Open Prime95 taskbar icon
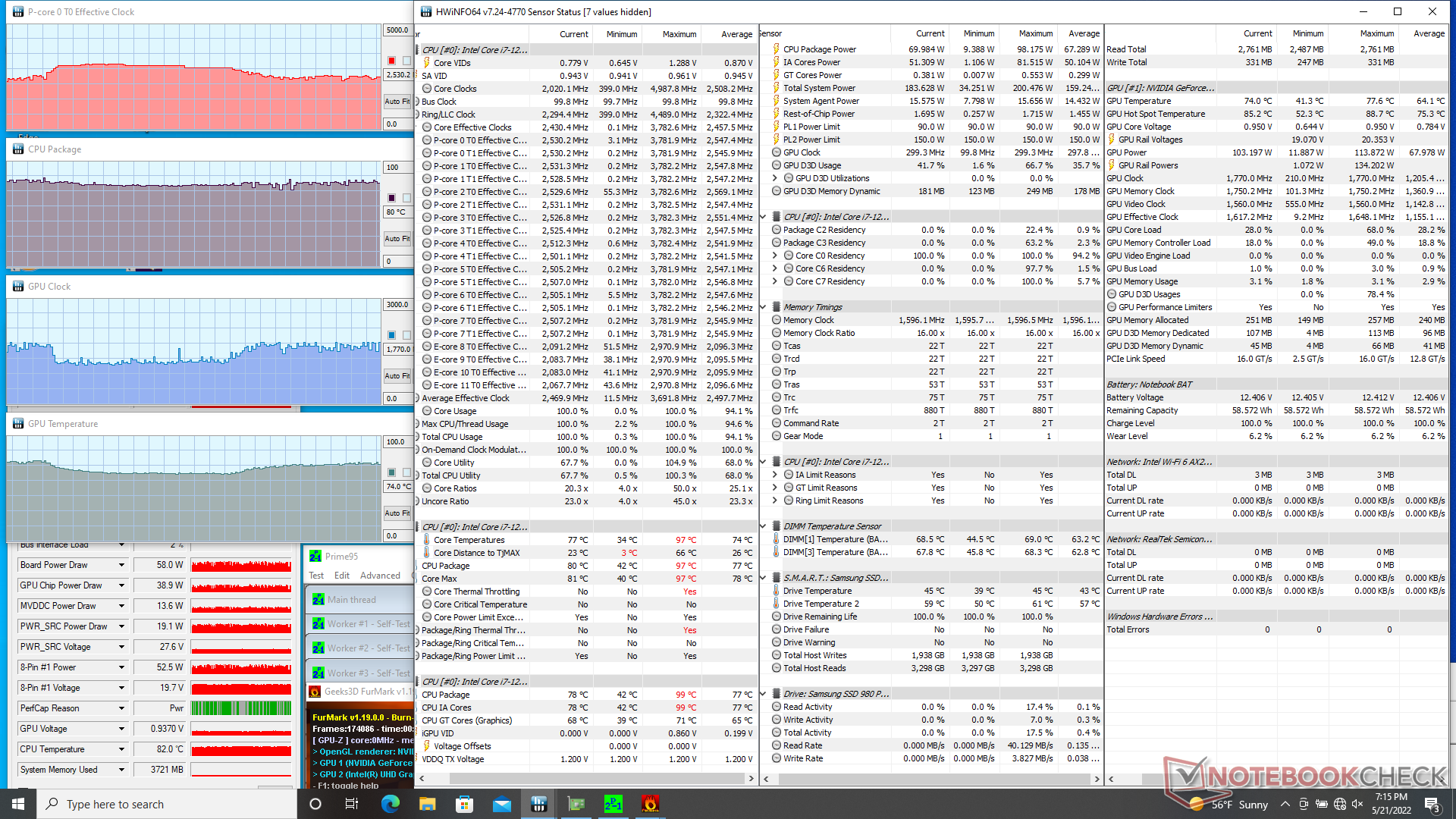1456x819 pixels. click(613, 804)
